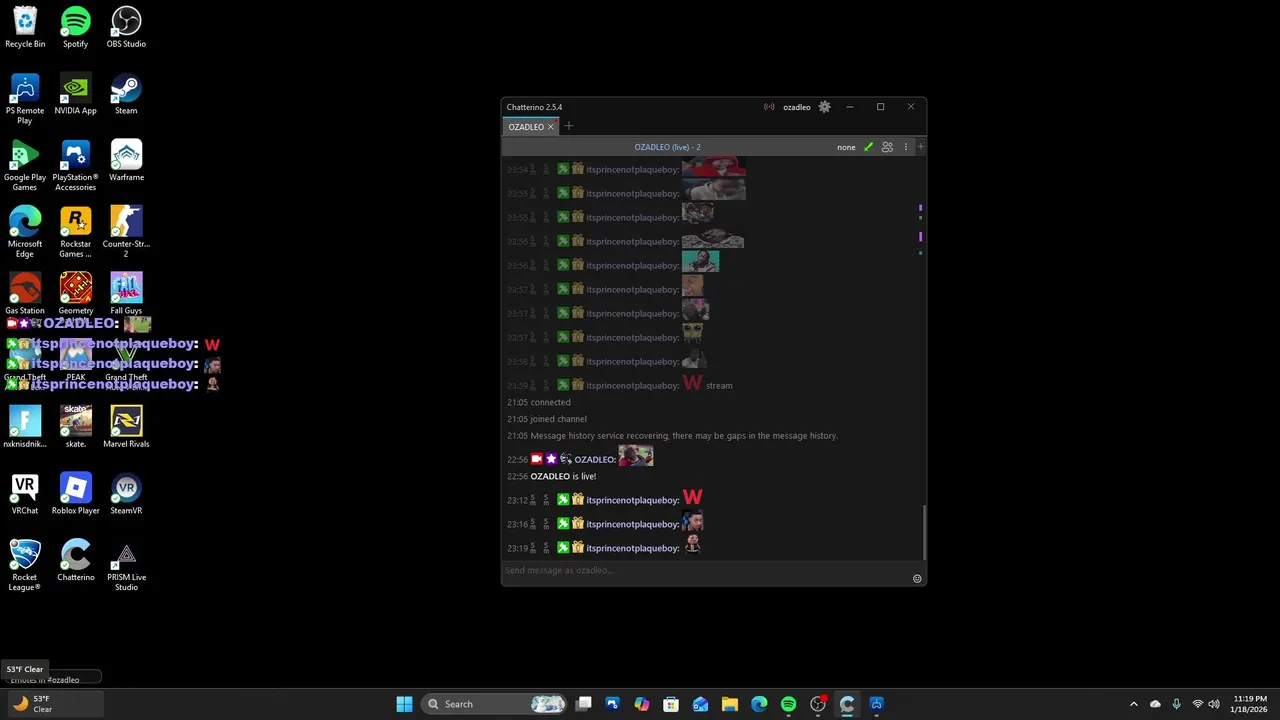Open Task View from the taskbar
Screen dimensions: 1280x720
[x=584, y=704]
